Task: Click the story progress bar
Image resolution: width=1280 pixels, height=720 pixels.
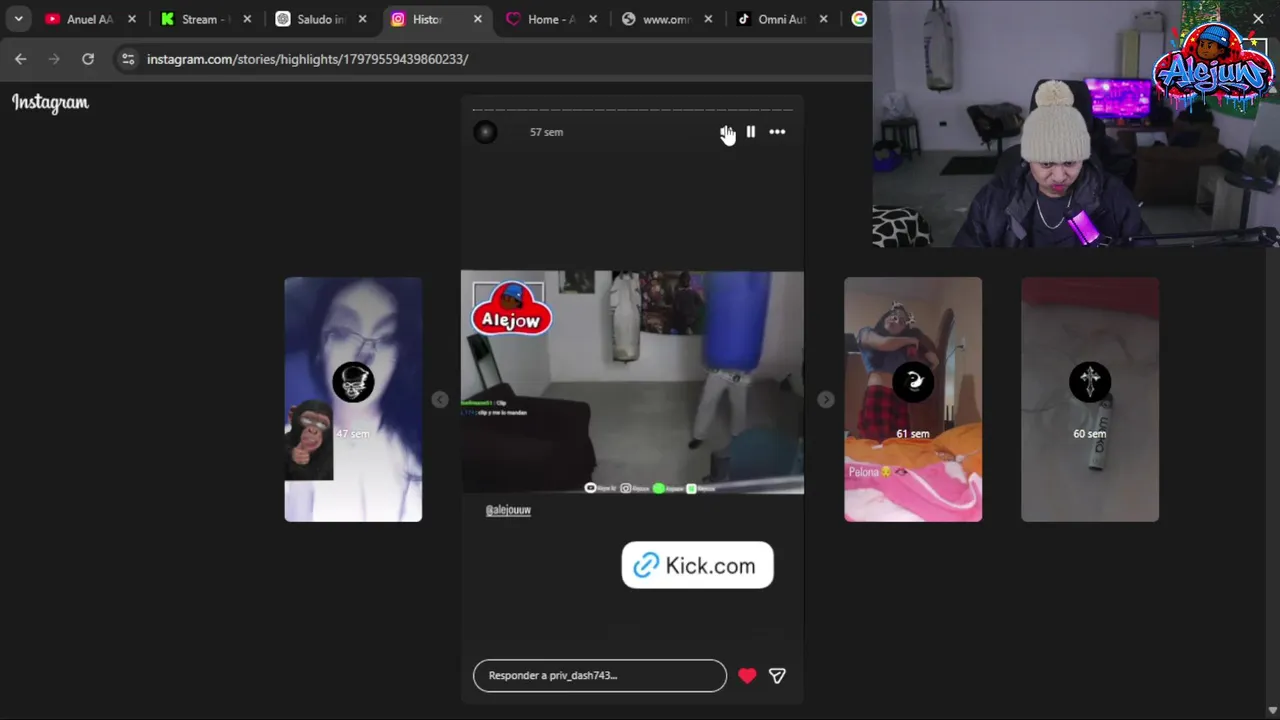Action: pos(632,110)
